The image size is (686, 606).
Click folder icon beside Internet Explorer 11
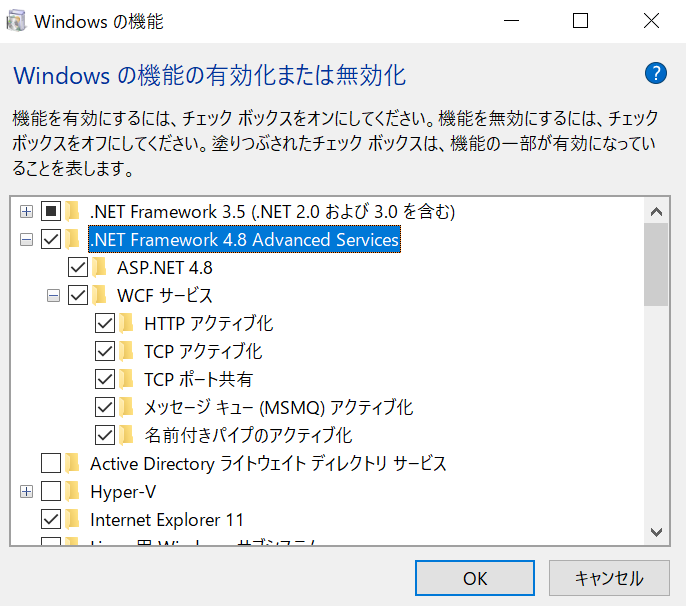coord(72,520)
